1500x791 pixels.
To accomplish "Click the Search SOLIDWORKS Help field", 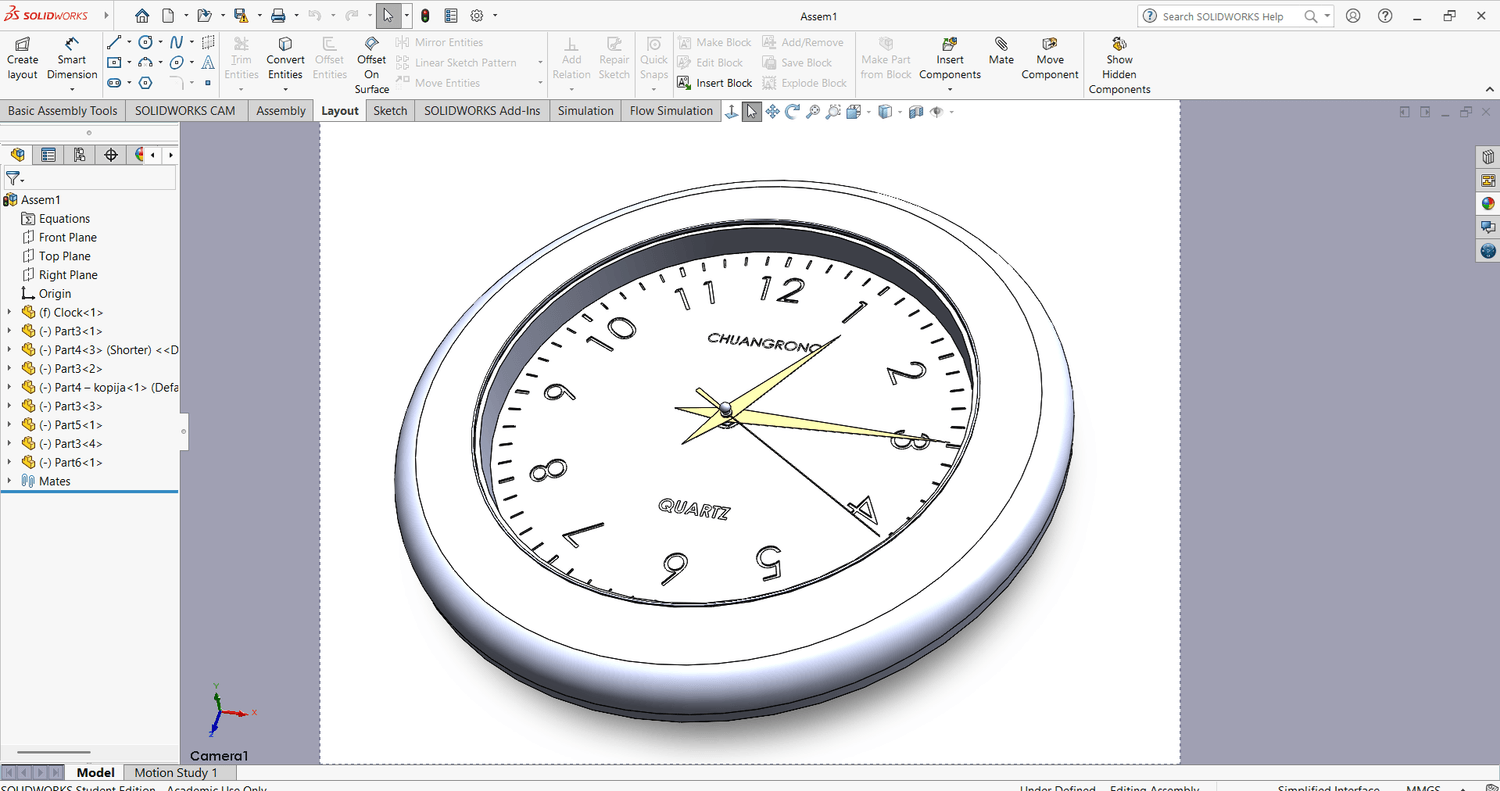I will pyautogui.click(x=1230, y=16).
